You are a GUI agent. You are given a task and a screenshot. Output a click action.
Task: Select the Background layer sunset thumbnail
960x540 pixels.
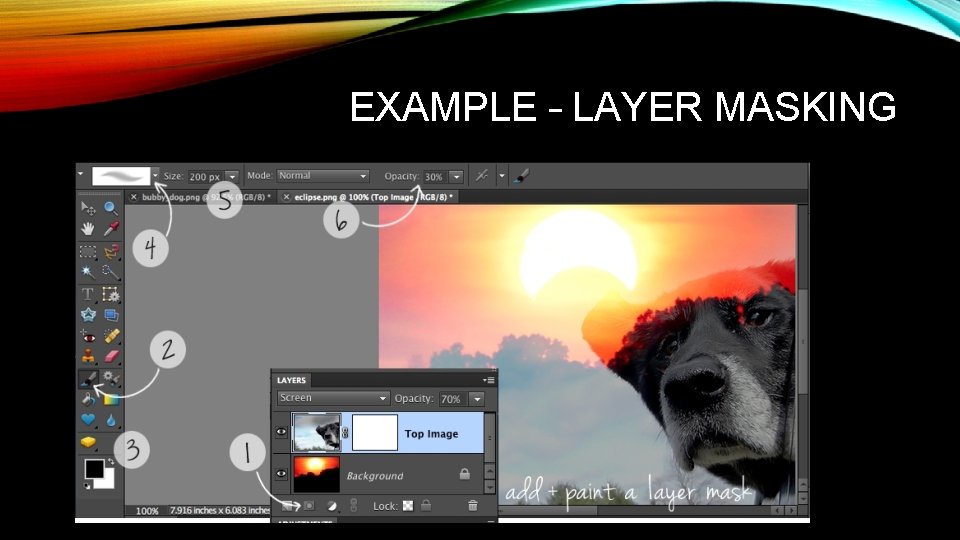click(317, 474)
